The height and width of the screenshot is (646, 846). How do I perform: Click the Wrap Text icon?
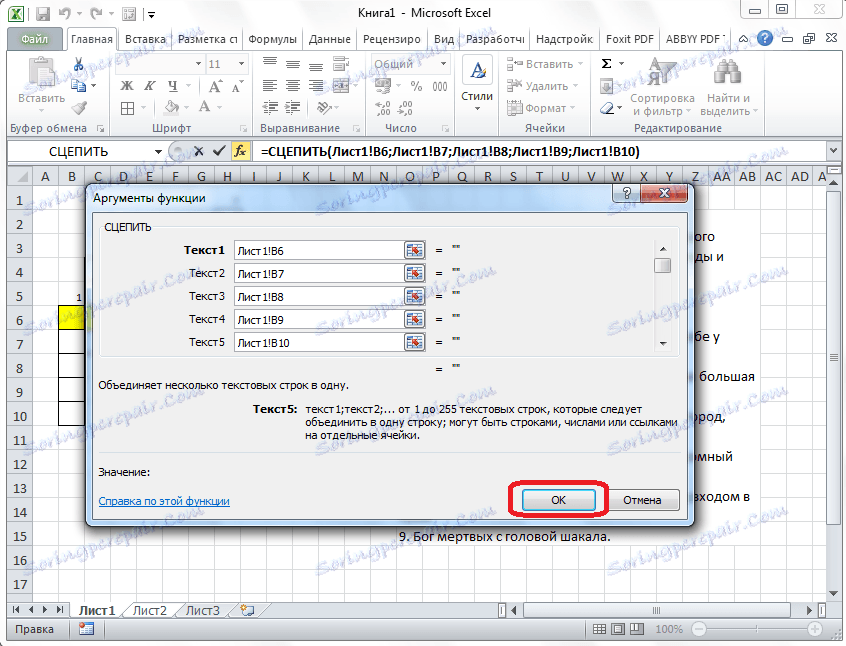[x=340, y=64]
